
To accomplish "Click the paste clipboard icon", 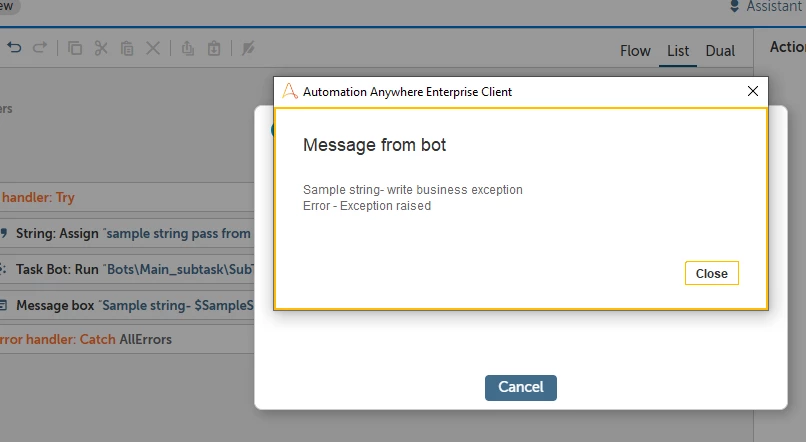I will pyautogui.click(x=127, y=48).
